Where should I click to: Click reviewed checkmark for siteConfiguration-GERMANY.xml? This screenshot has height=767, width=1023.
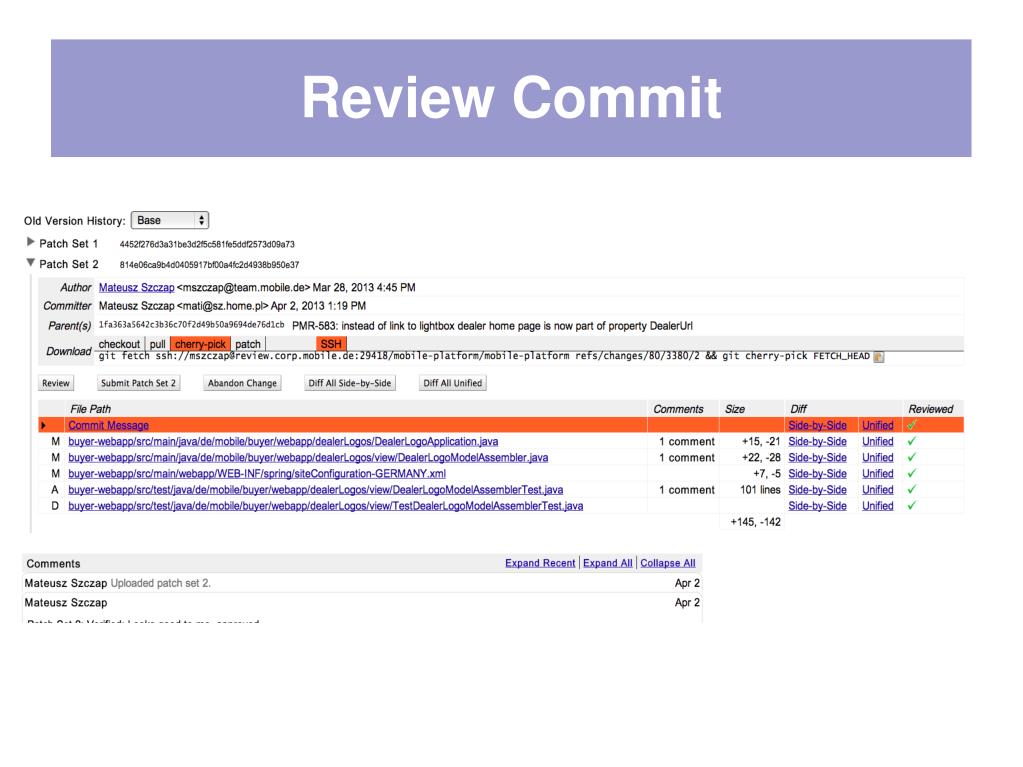(911, 473)
